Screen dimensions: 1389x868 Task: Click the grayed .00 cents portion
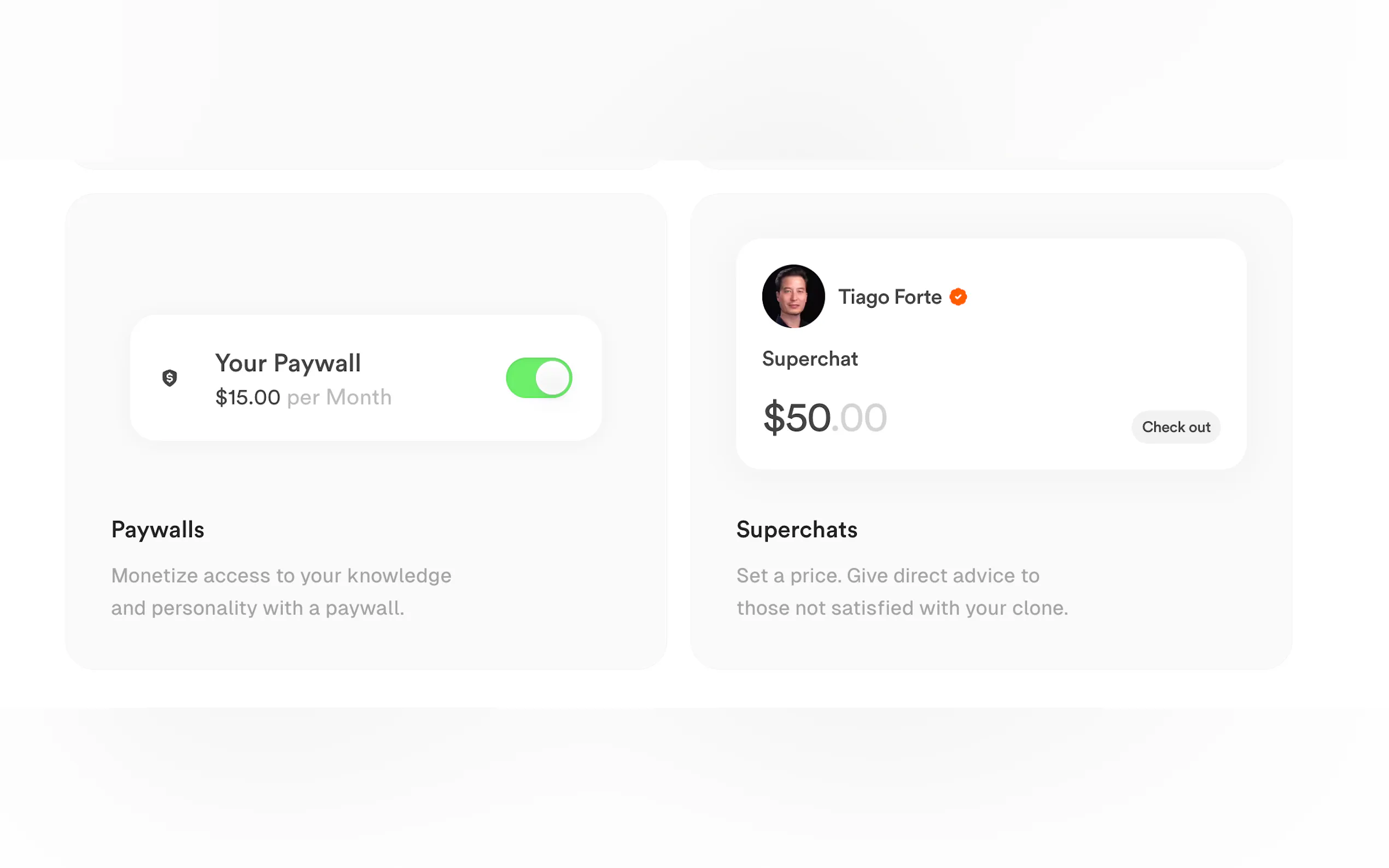click(859, 418)
